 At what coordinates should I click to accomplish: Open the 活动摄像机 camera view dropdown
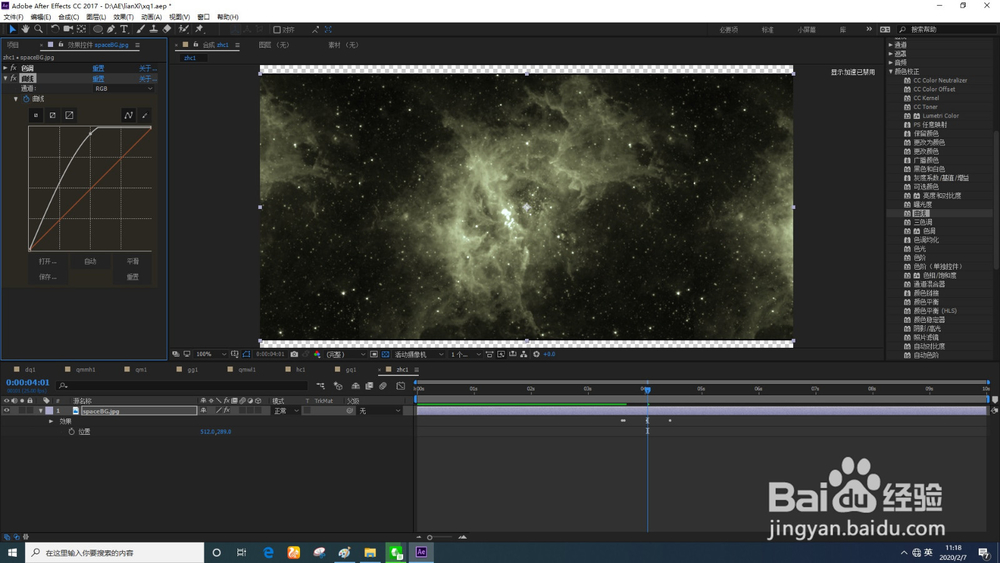(419, 354)
